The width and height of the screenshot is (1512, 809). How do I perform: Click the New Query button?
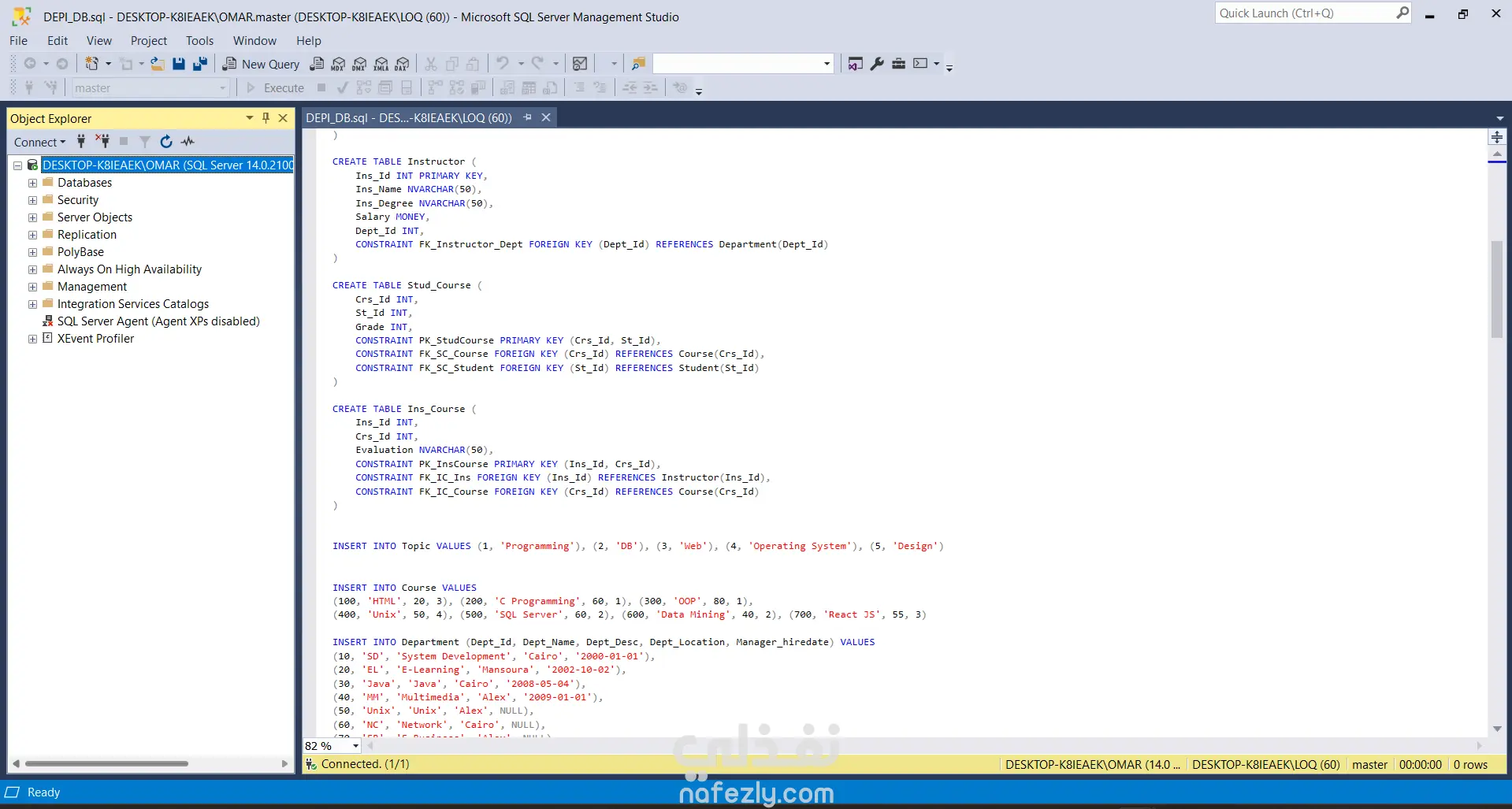click(261, 64)
